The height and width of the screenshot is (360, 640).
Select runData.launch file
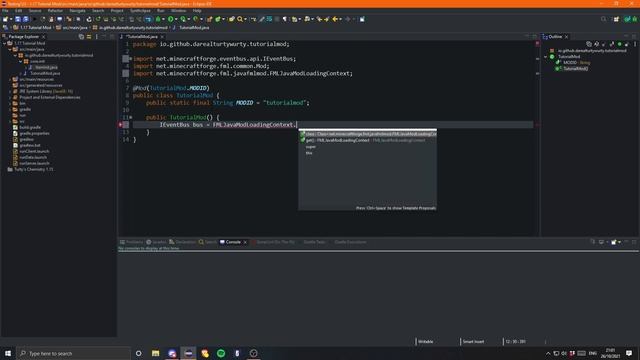[x=33, y=157]
